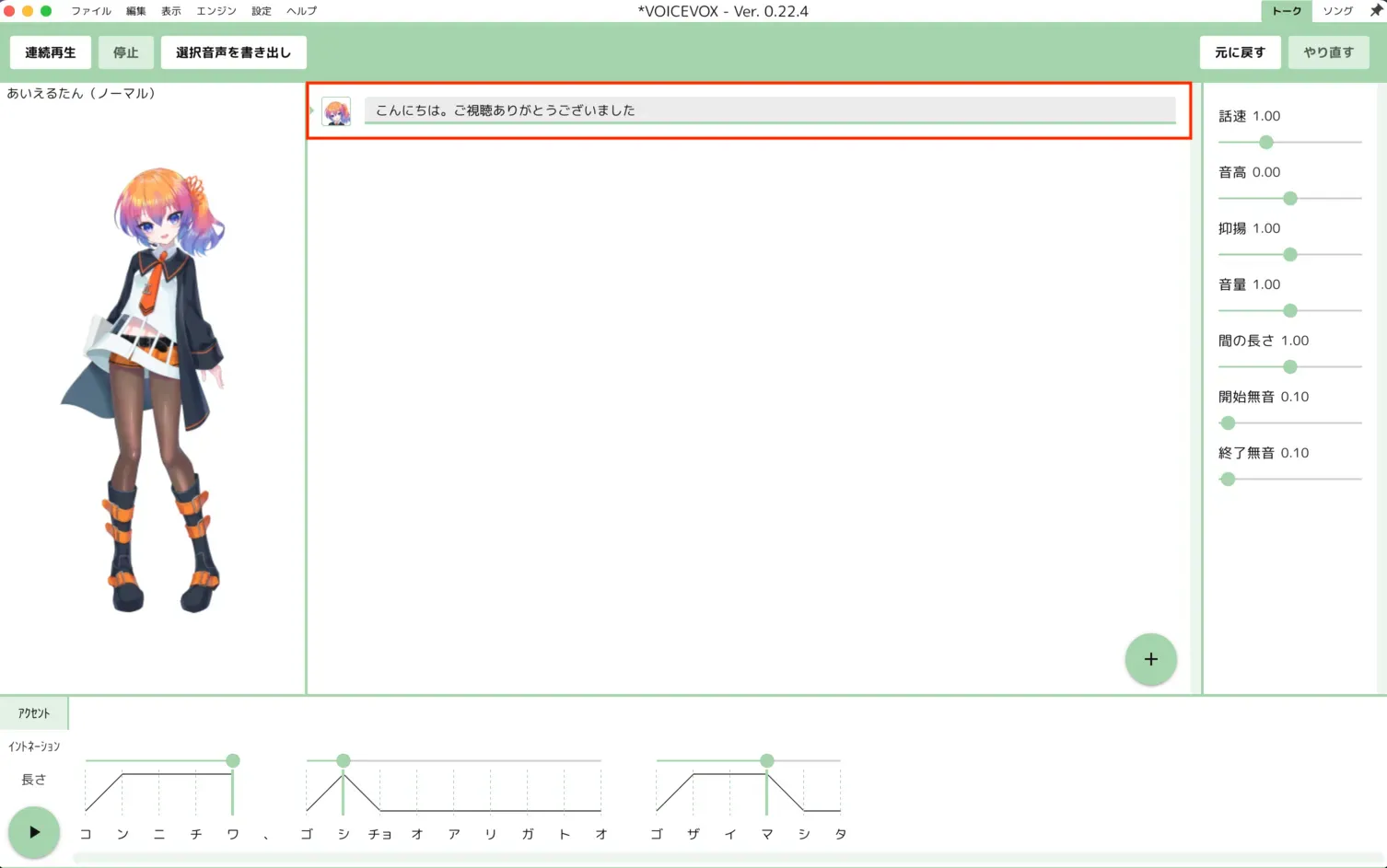Click the pin window icon
This screenshot has height=868, width=1387.
1376,11
